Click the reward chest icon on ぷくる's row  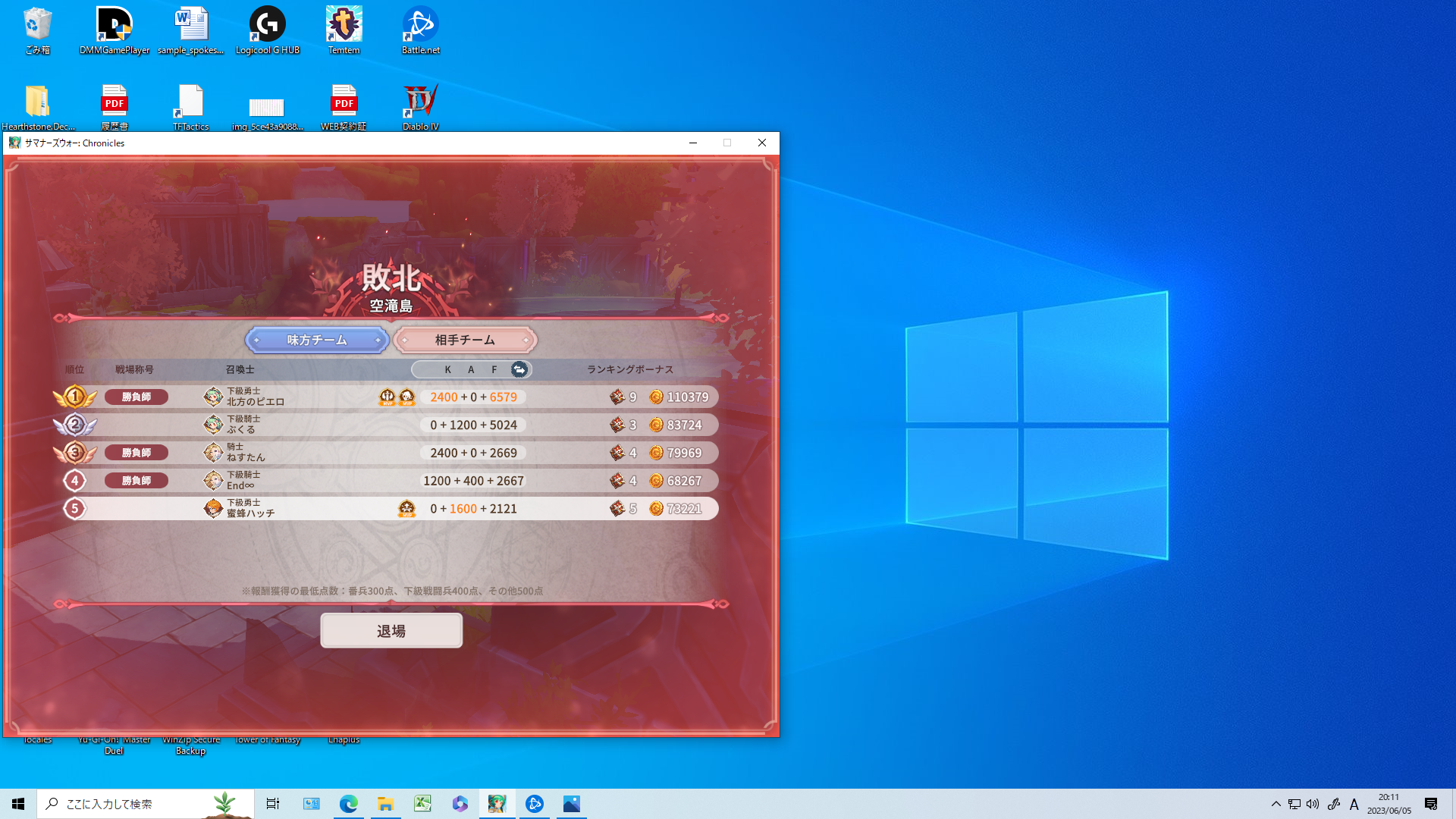[617, 425]
